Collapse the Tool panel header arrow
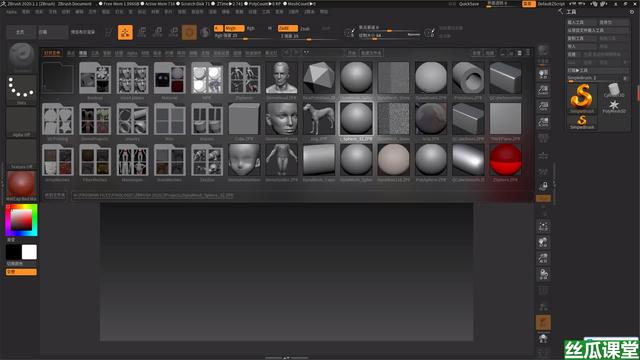The image size is (640, 360). 561,11
